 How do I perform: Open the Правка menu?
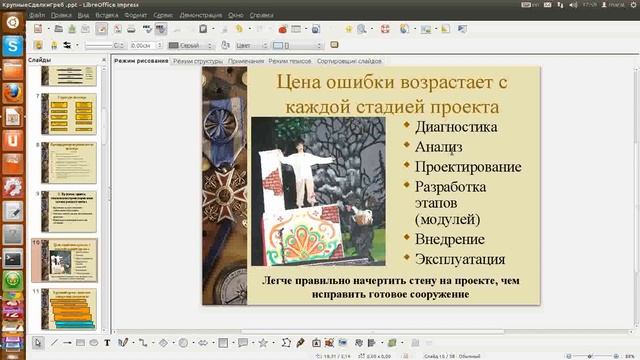(61, 15)
